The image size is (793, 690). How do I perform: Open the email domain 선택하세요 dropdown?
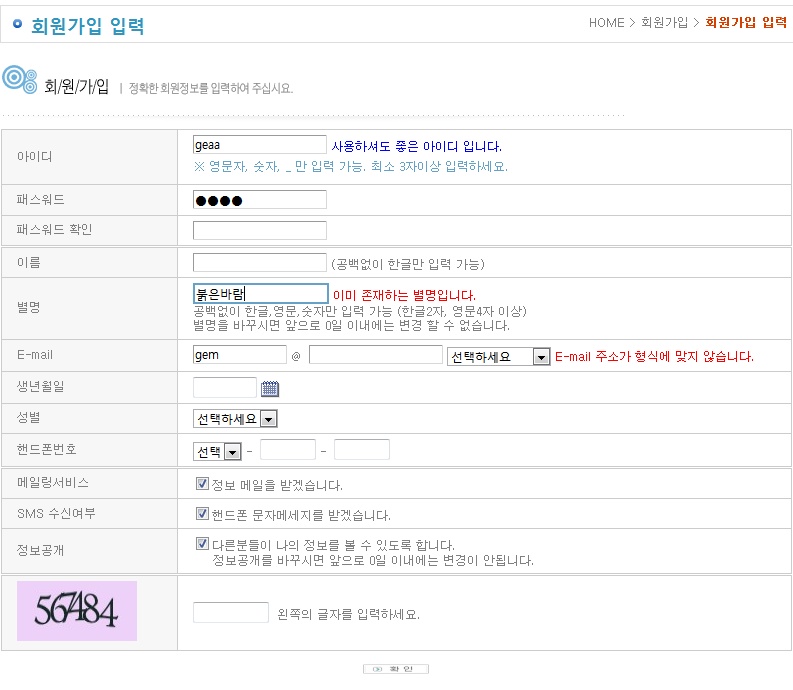[x=499, y=357]
